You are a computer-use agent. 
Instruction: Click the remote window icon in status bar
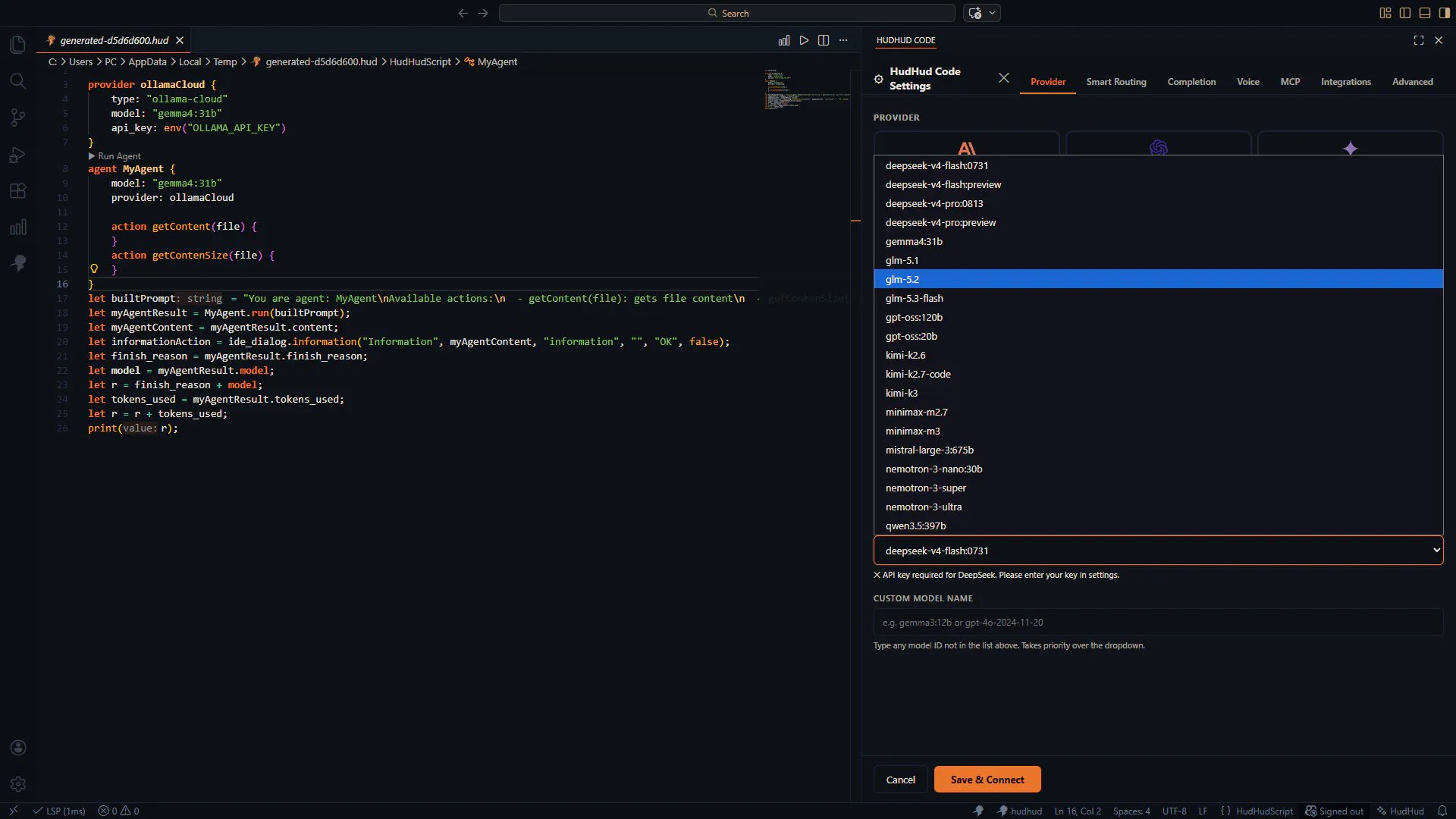point(14,811)
